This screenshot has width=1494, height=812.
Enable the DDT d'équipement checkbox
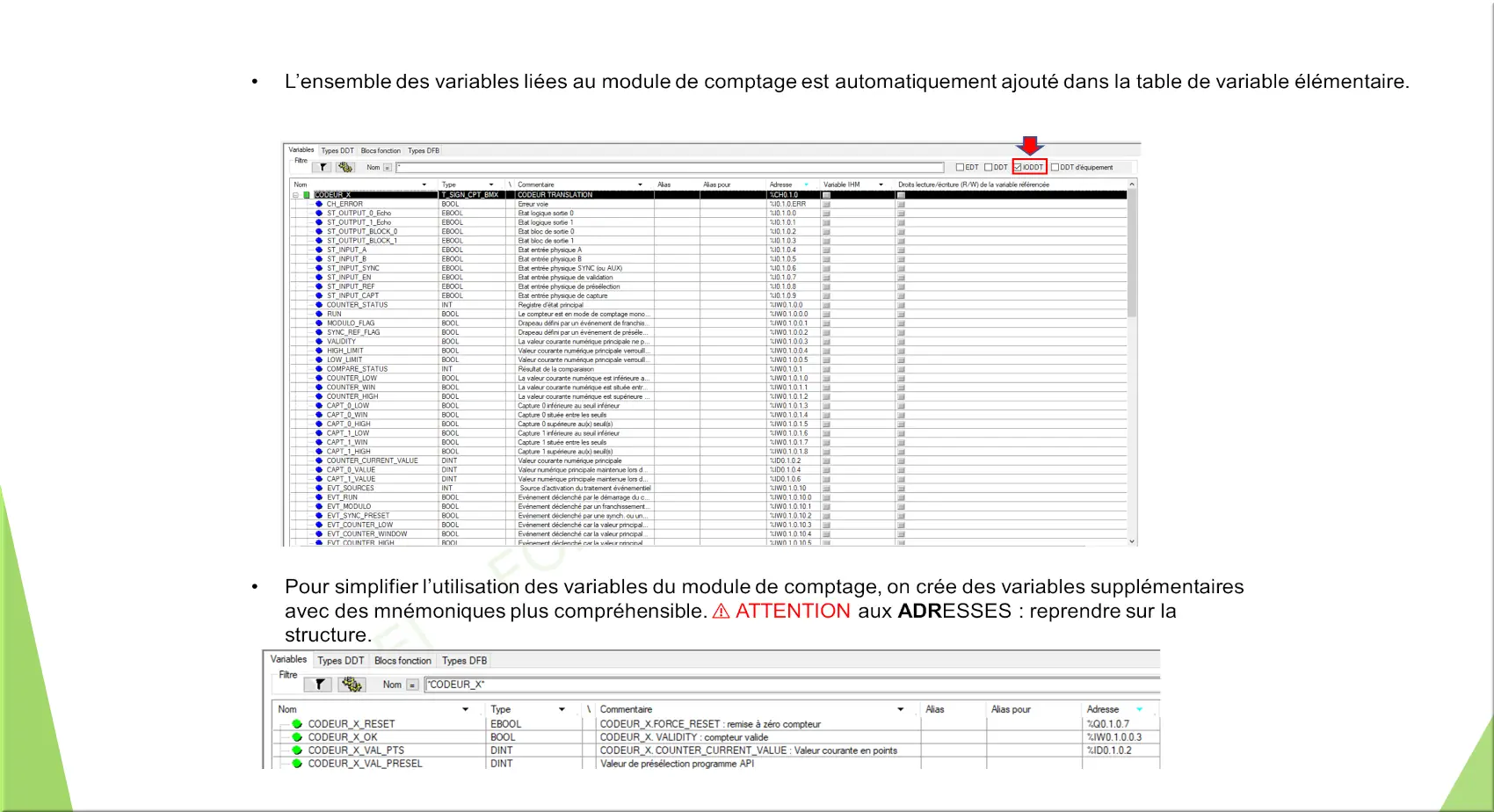[x=1055, y=167]
